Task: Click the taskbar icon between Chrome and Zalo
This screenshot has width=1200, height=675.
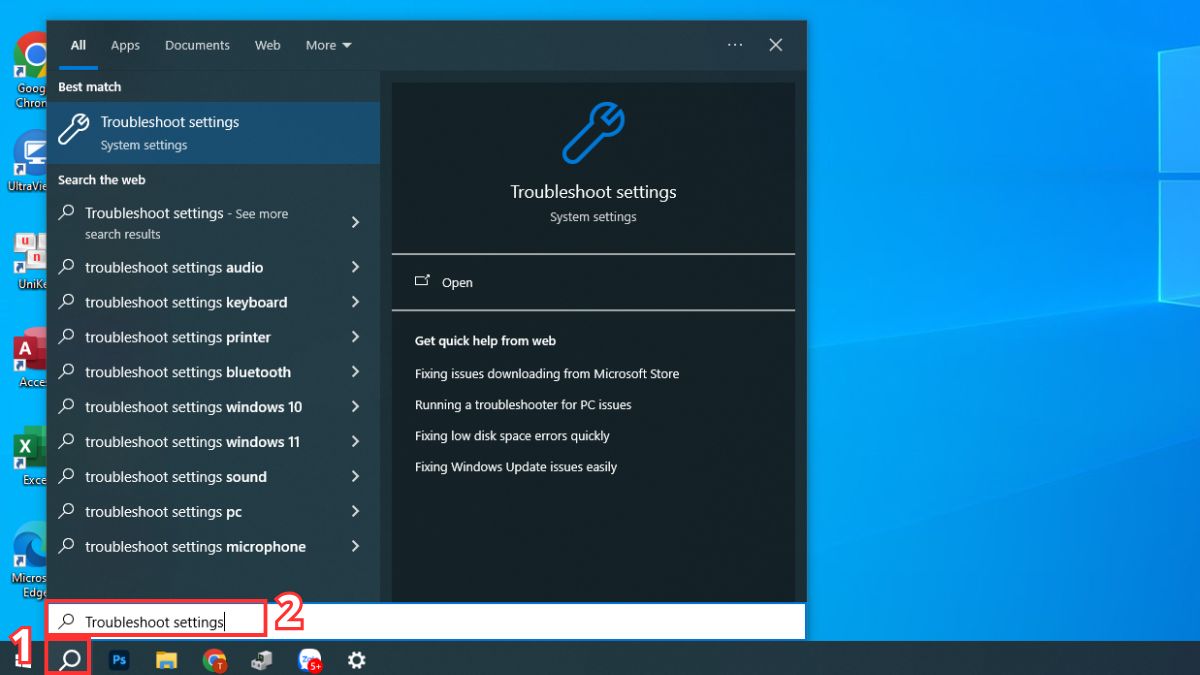Action: (261, 660)
